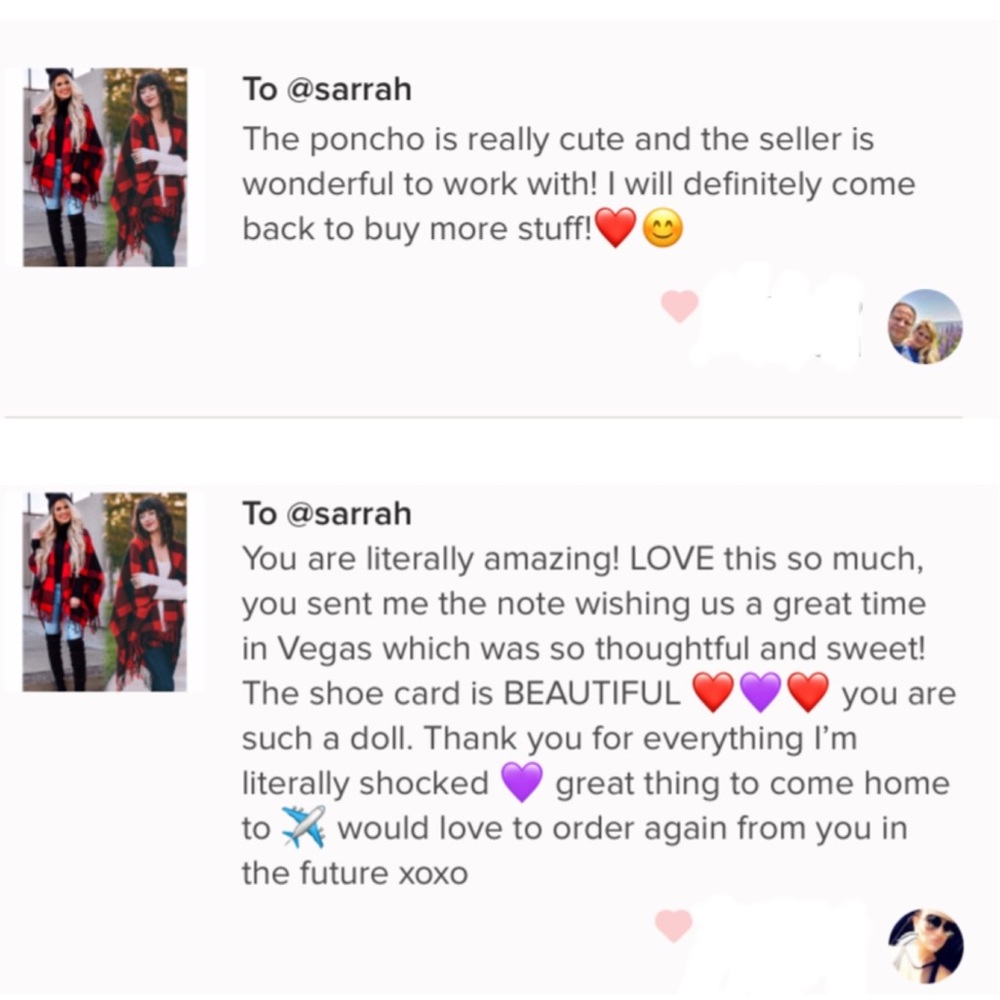This screenshot has width=1000, height=1000.
Task: Click first red heart after 'BEAUTIFUL'
Action: pyautogui.click(x=713, y=692)
